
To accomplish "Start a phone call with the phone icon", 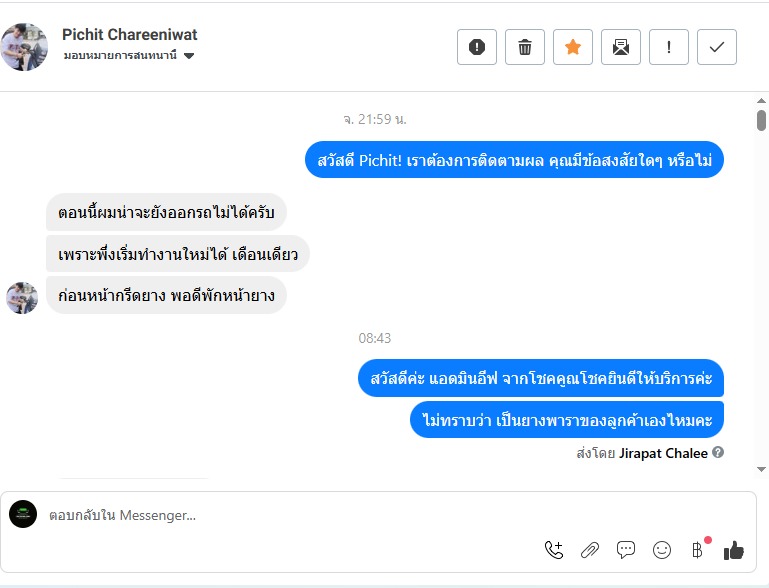I will (553, 549).
